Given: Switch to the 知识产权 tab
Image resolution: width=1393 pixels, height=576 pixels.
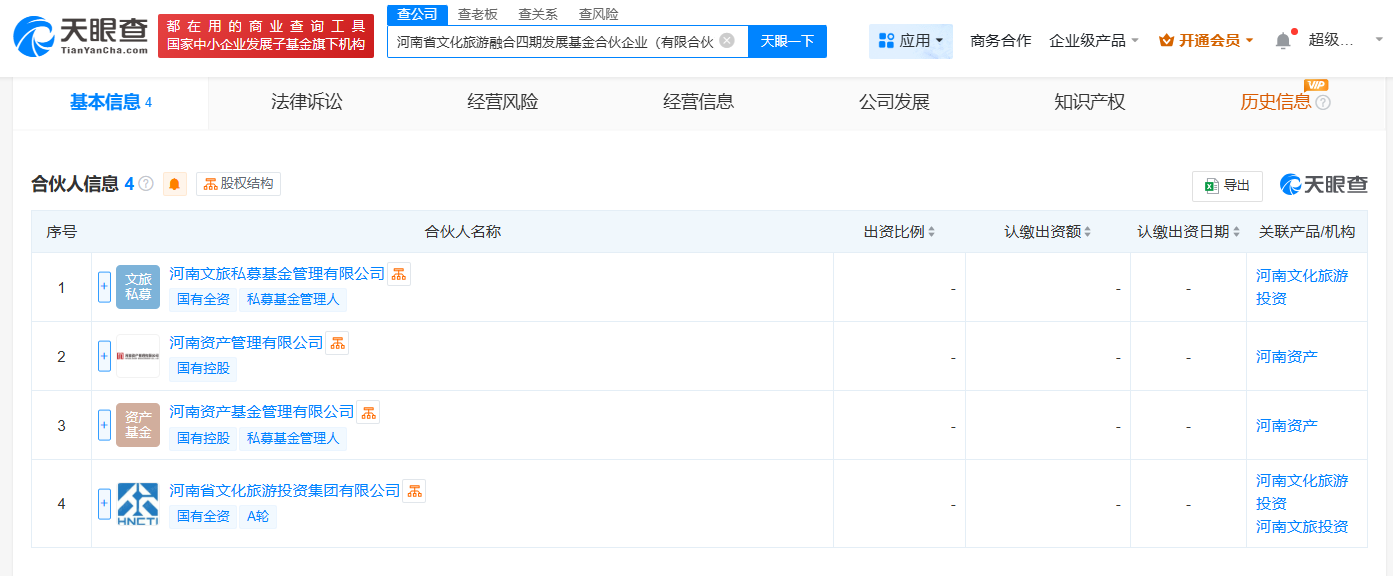Looking at the screenshot, I should coord(1089,102).
